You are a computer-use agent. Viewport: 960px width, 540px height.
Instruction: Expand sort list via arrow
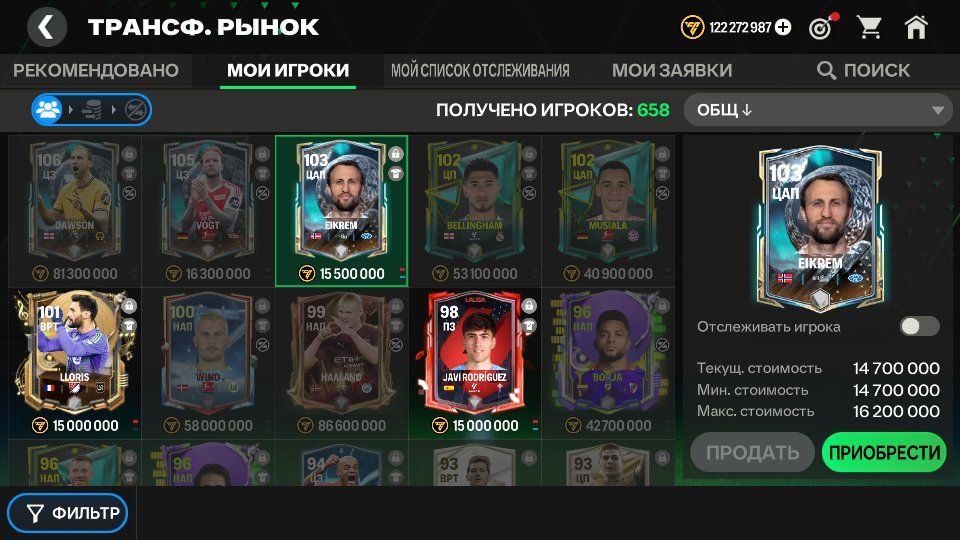tap(937, 111)
